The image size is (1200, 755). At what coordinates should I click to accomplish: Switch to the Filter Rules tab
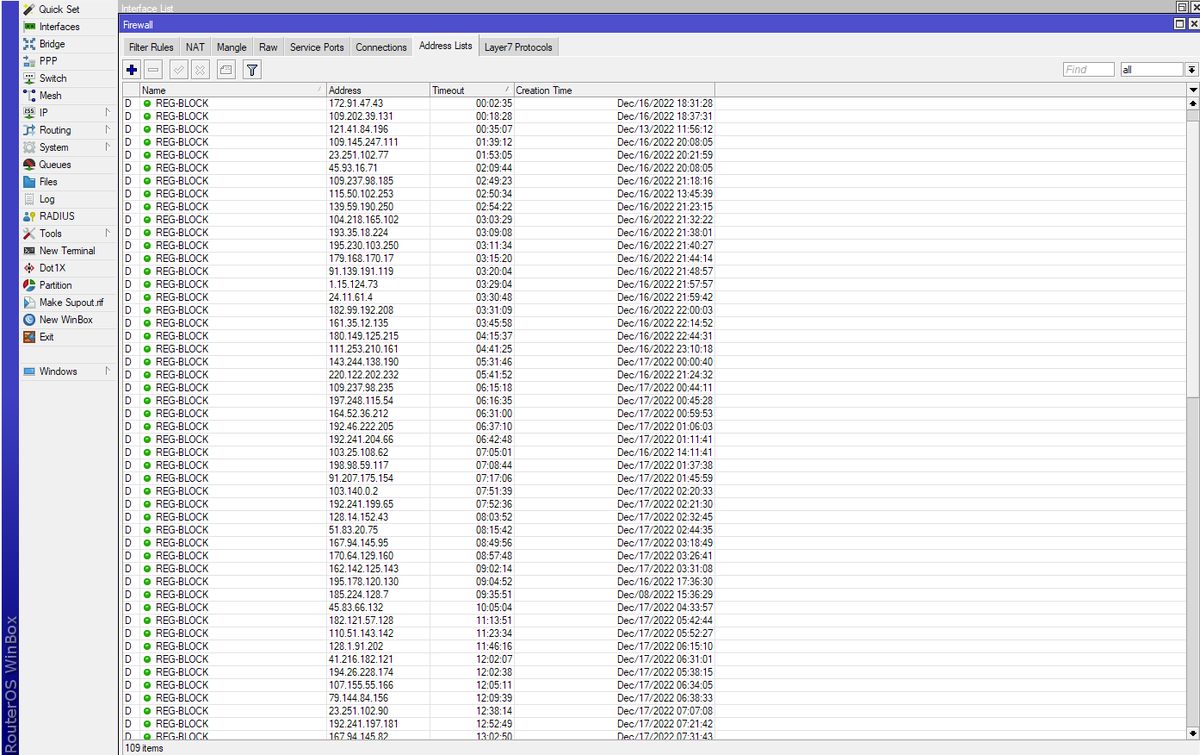pyautogui.click(x=151, y=47)
